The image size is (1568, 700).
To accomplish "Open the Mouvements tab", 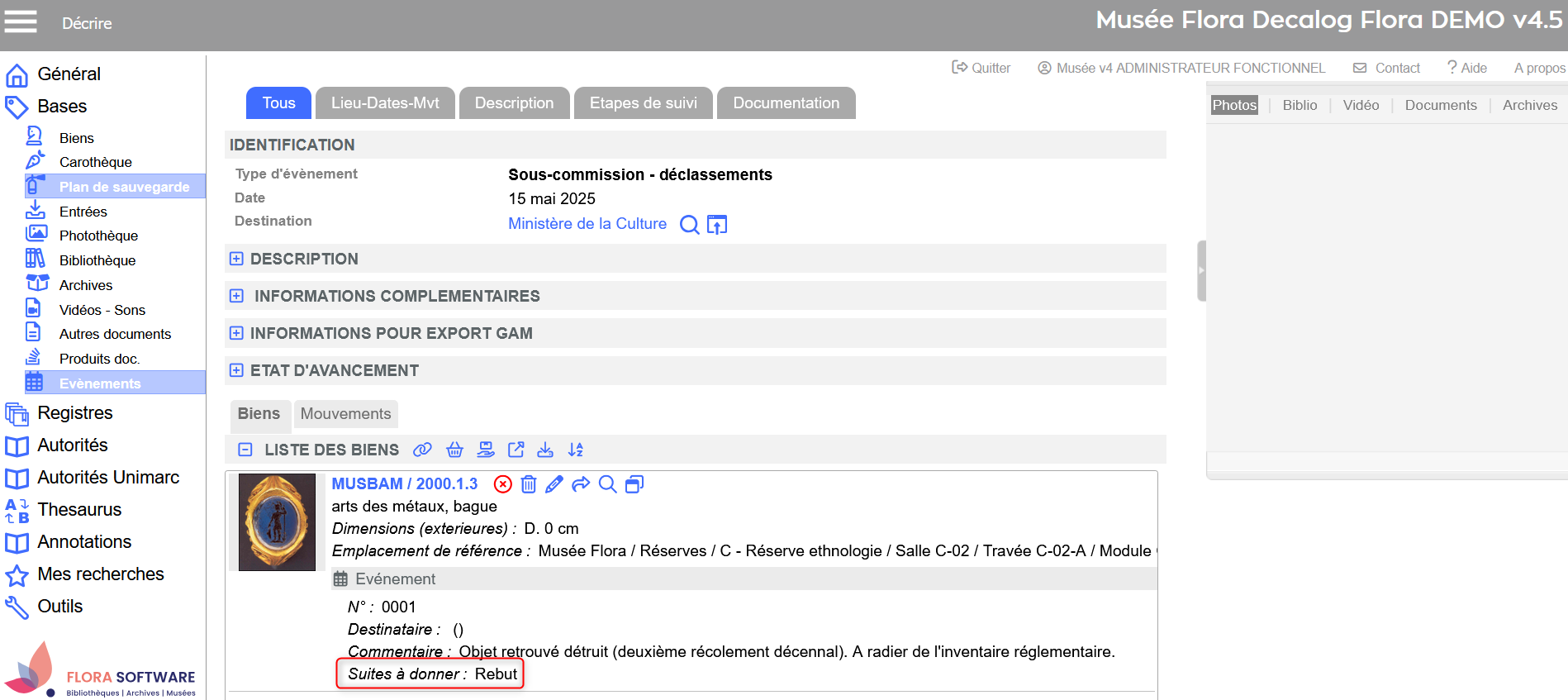I will pos(345,414).
